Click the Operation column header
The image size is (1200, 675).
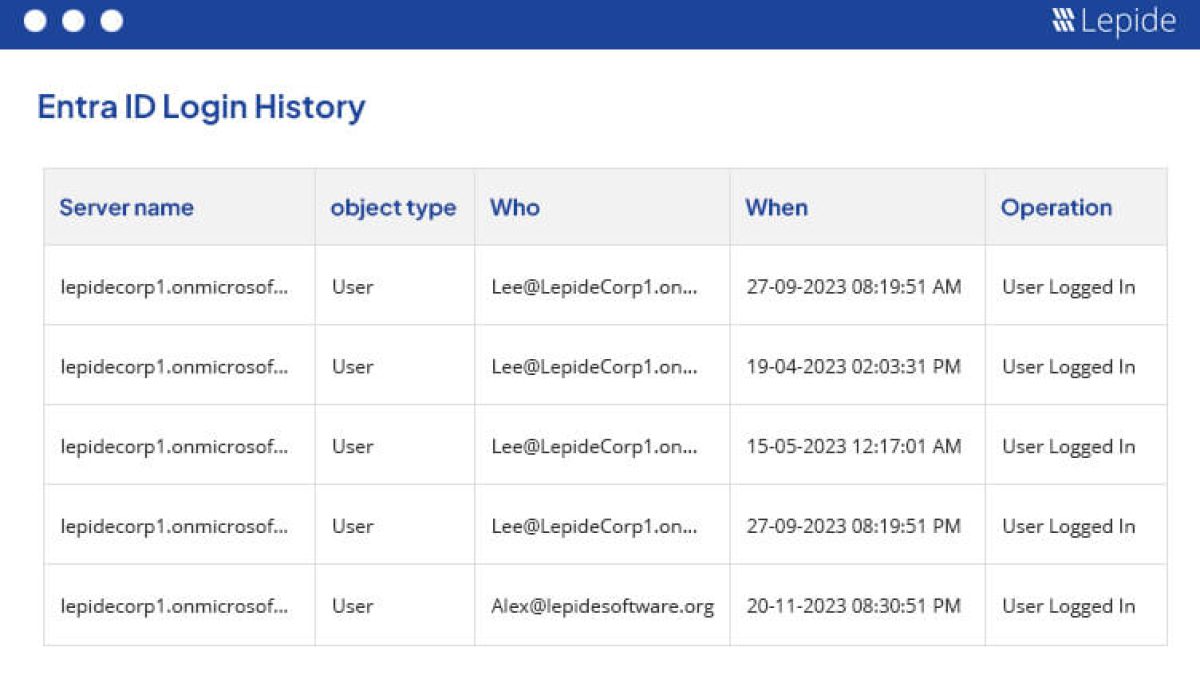click(1056, 208)
